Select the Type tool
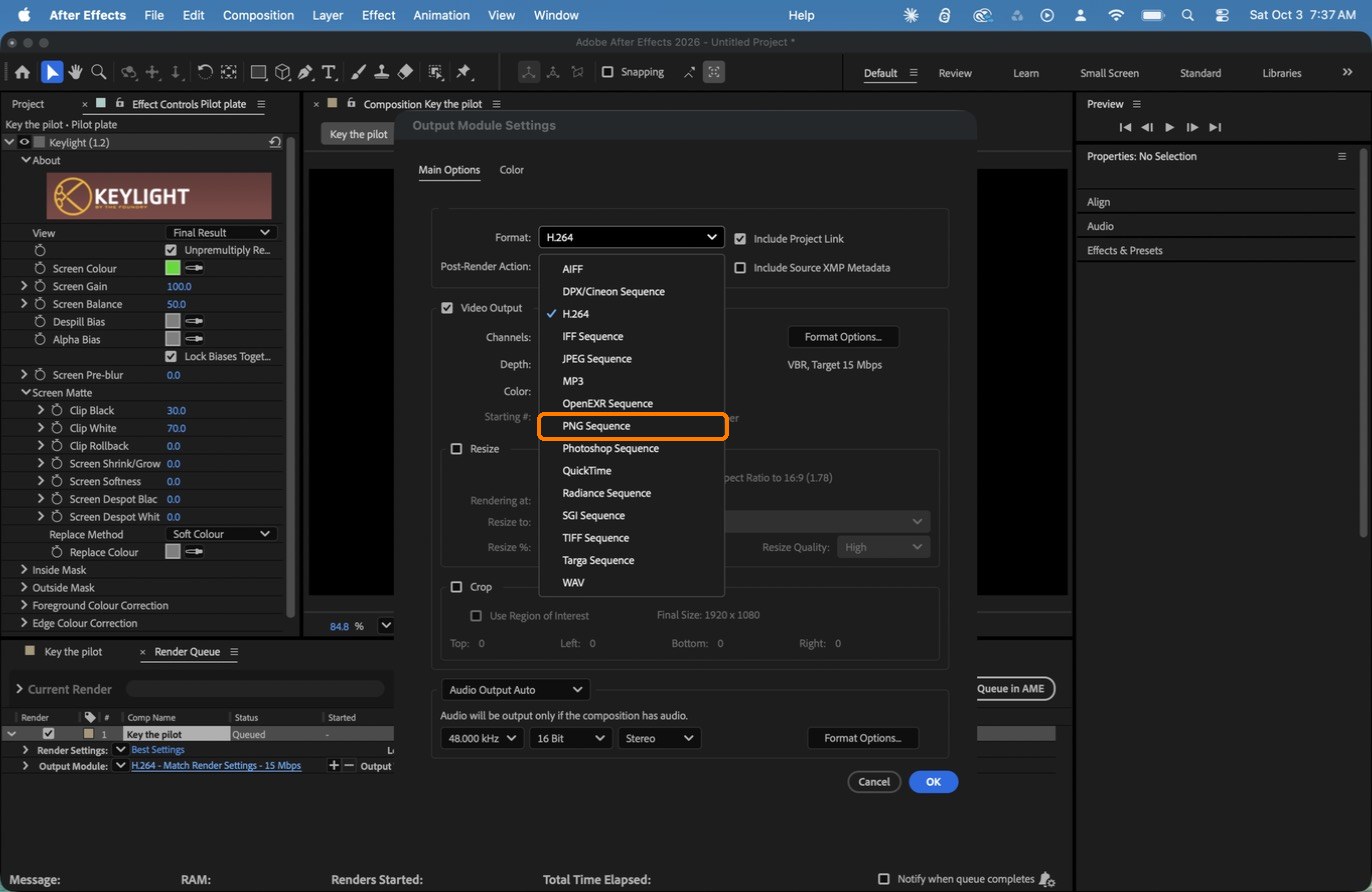 [x=328, y=72]
